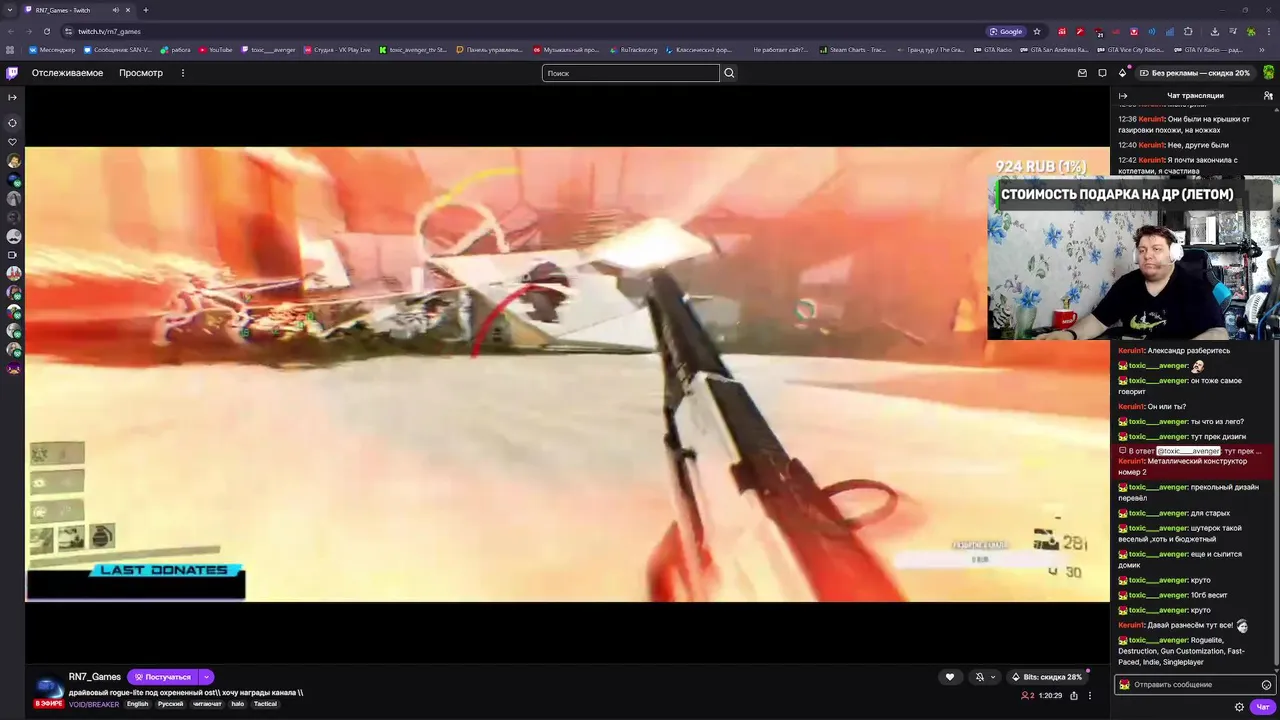
Task: Click the Отправить сообщение chat input
Action: [x=1196, y=685]
